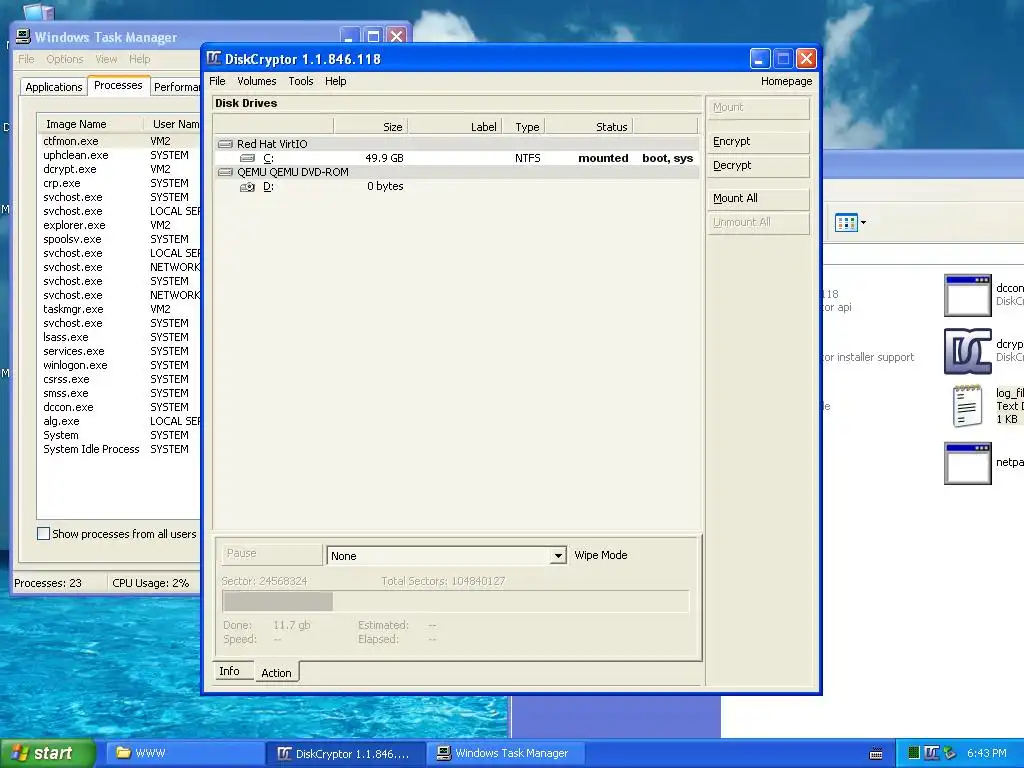Sort by User Name column header
Image resolution: width=1024 pixels, height=768 pixels.
click(x=173, y=124)
